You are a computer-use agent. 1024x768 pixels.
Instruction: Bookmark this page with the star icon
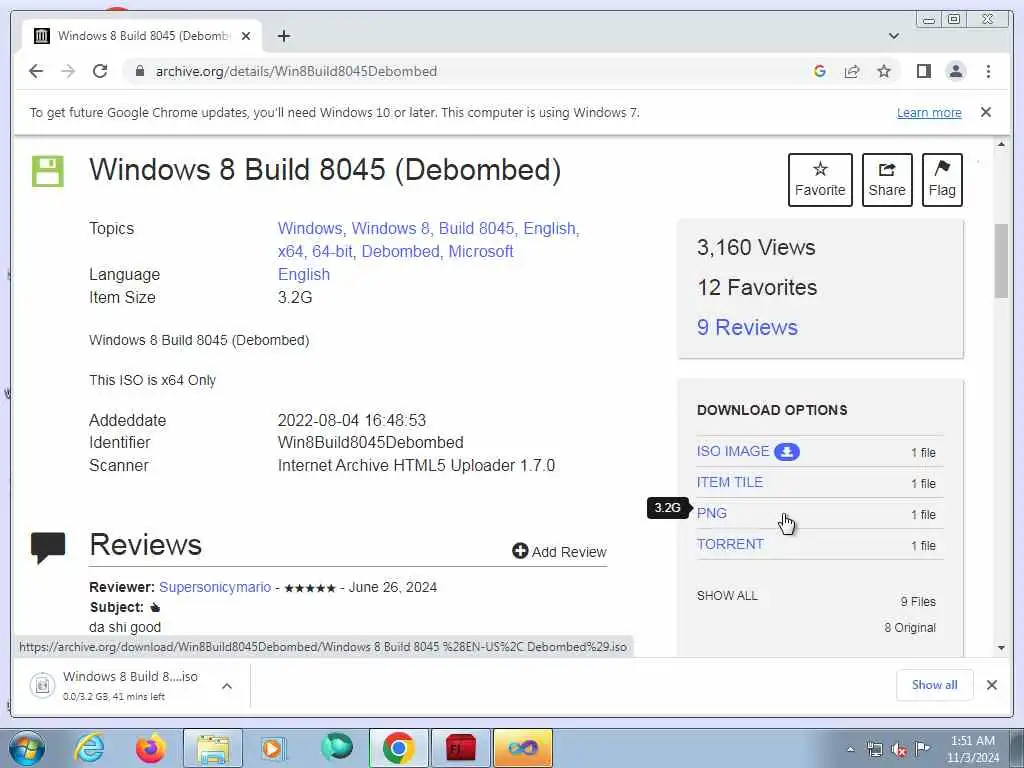[x=884, y=71]
